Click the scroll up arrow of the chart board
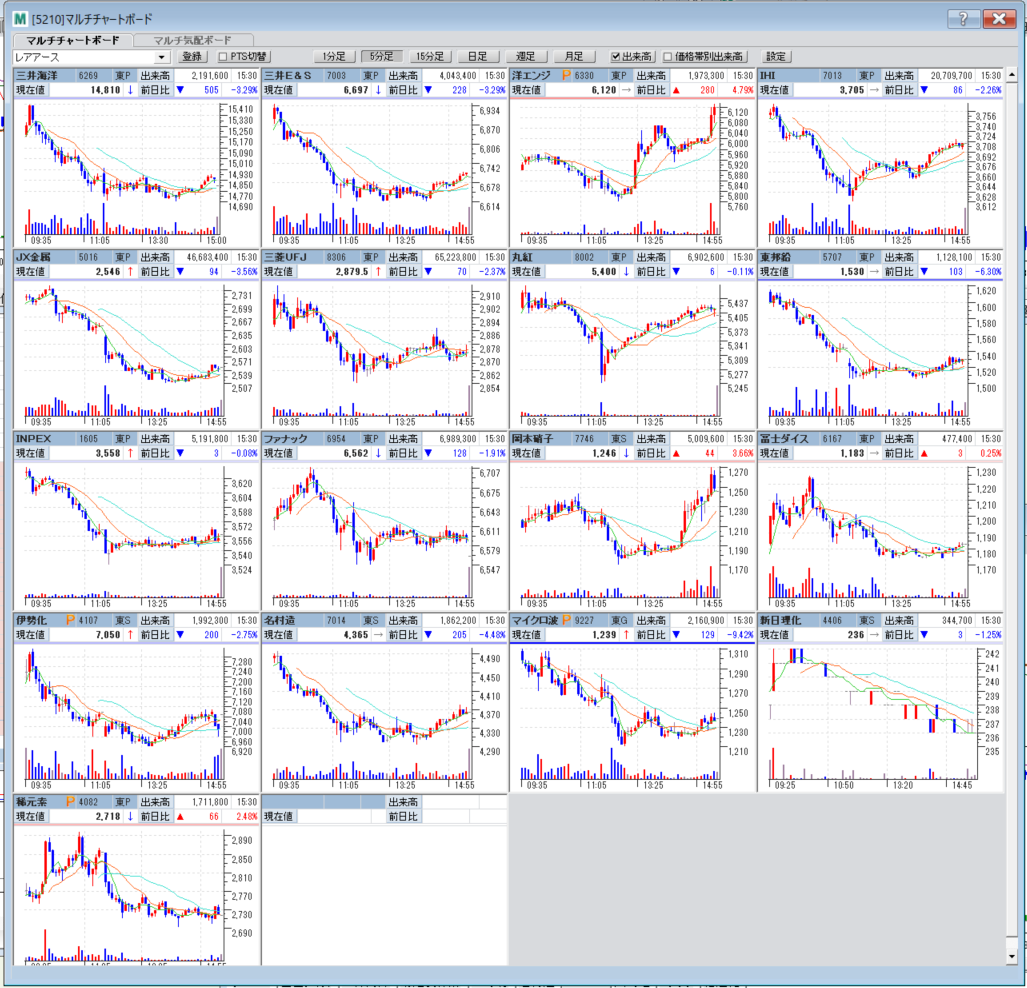The width and height of the screenshot is (1027, 988). (x=1012, y=73)
